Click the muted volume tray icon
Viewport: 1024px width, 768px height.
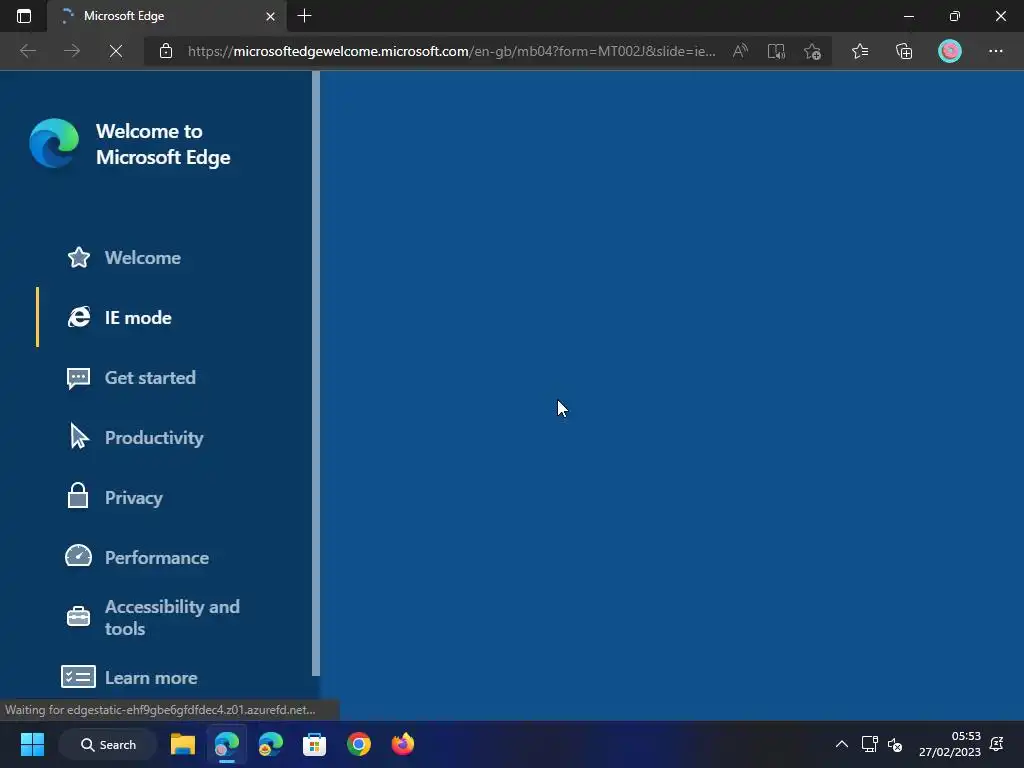click(x=895, y=744)
